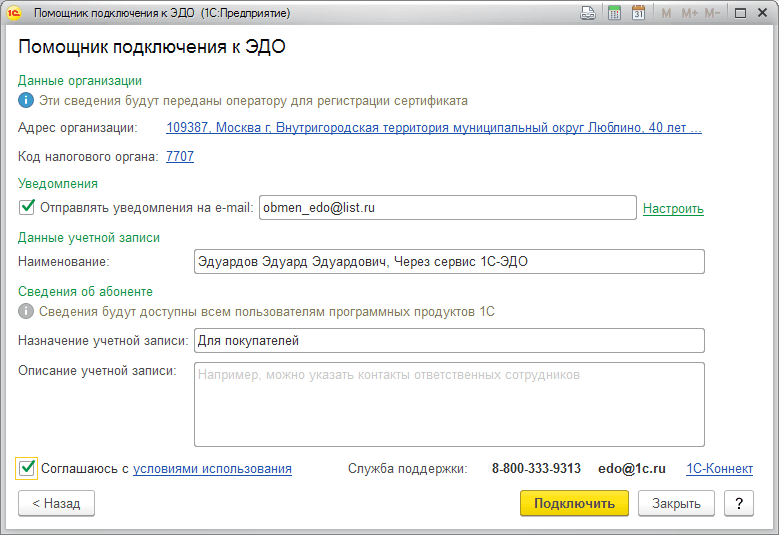
Task: Click the print preview icon in title bar
Action: tap(589, 14)
